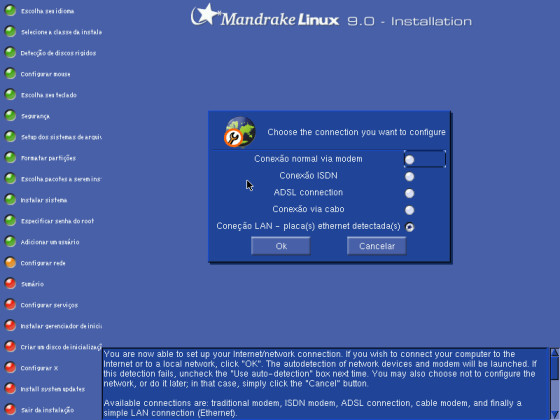Click Coneção LAN placa(s) ethernet detectada(s) label
560x420 pixels.
308,226
